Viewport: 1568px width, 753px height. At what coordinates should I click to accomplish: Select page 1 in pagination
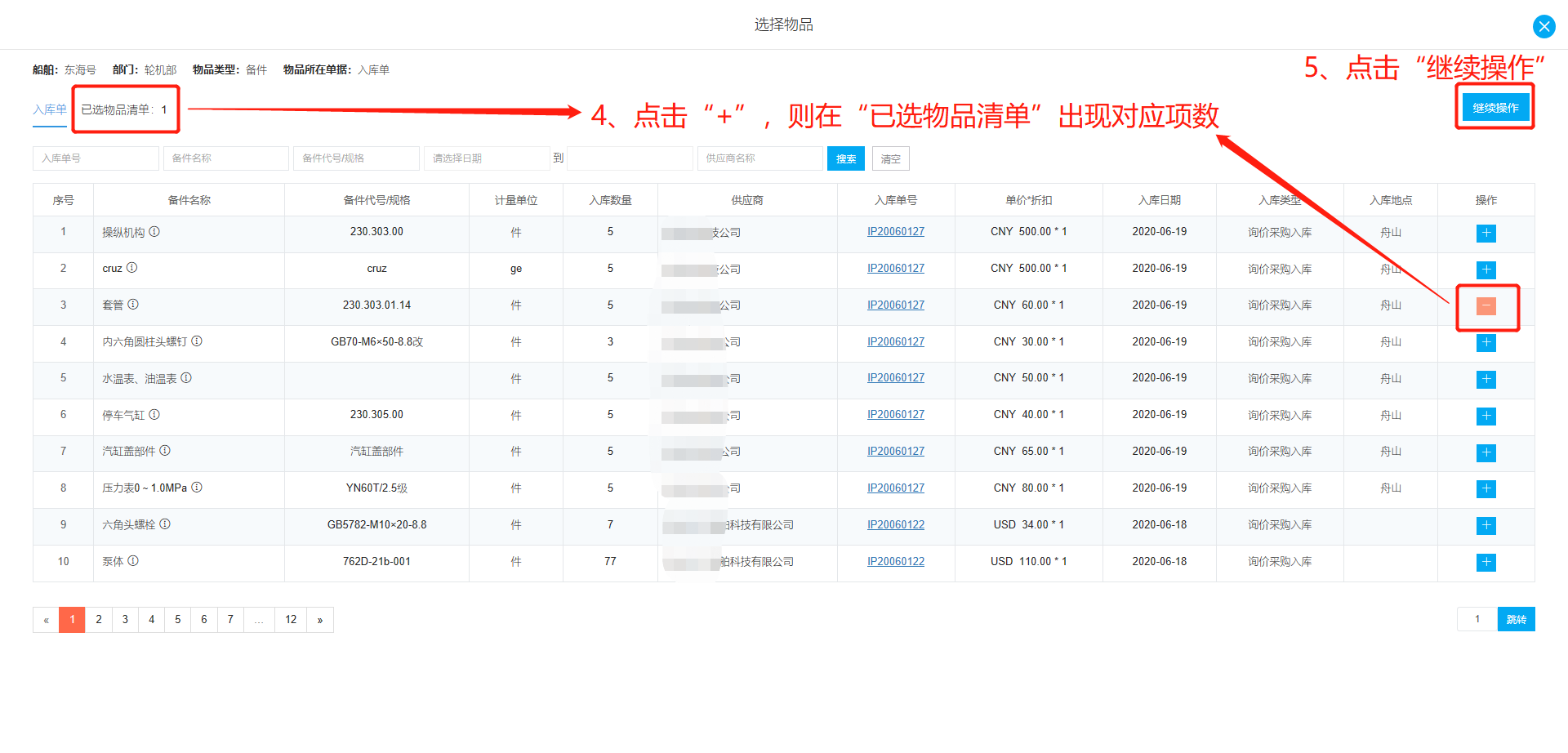tap(72, 620)
